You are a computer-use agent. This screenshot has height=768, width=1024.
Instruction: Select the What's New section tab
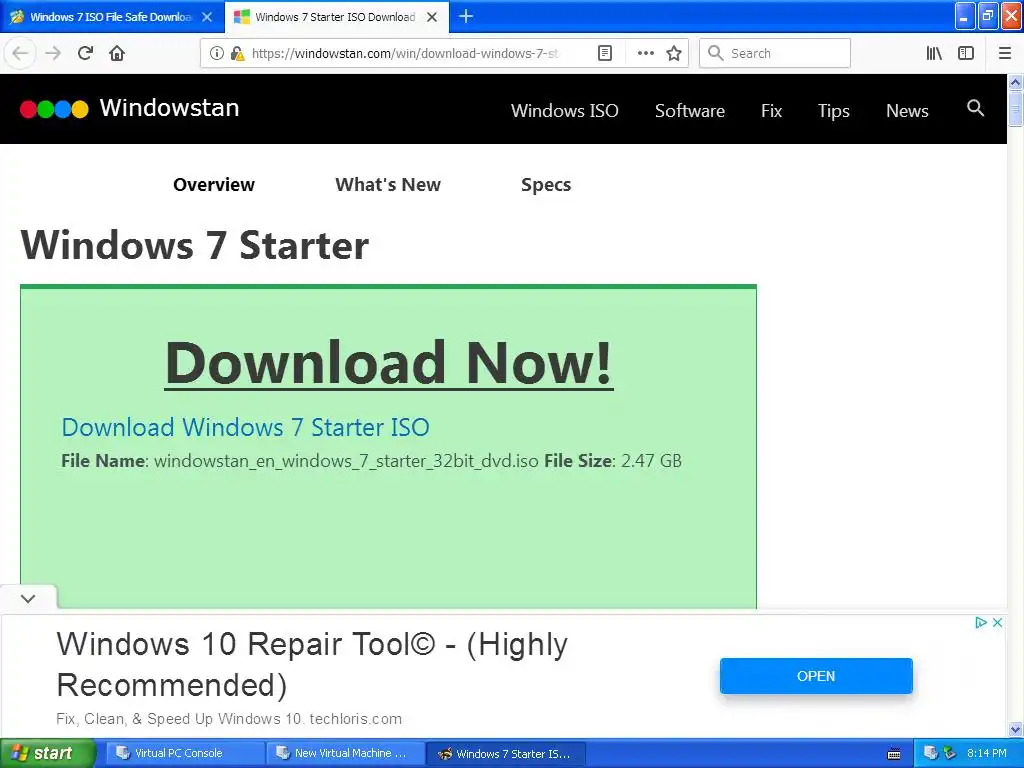[x=388, y=185]
